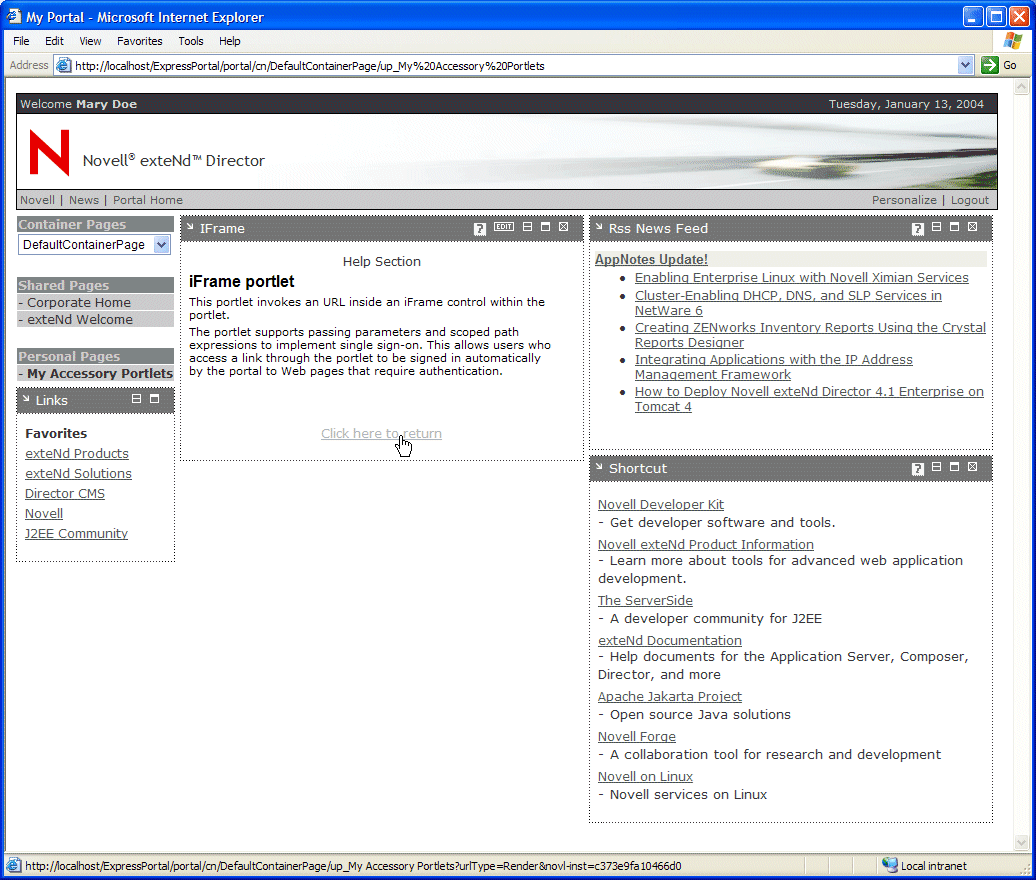Open the Tools menu
The width and height of the screenshot is (1036, 880).
191,41
